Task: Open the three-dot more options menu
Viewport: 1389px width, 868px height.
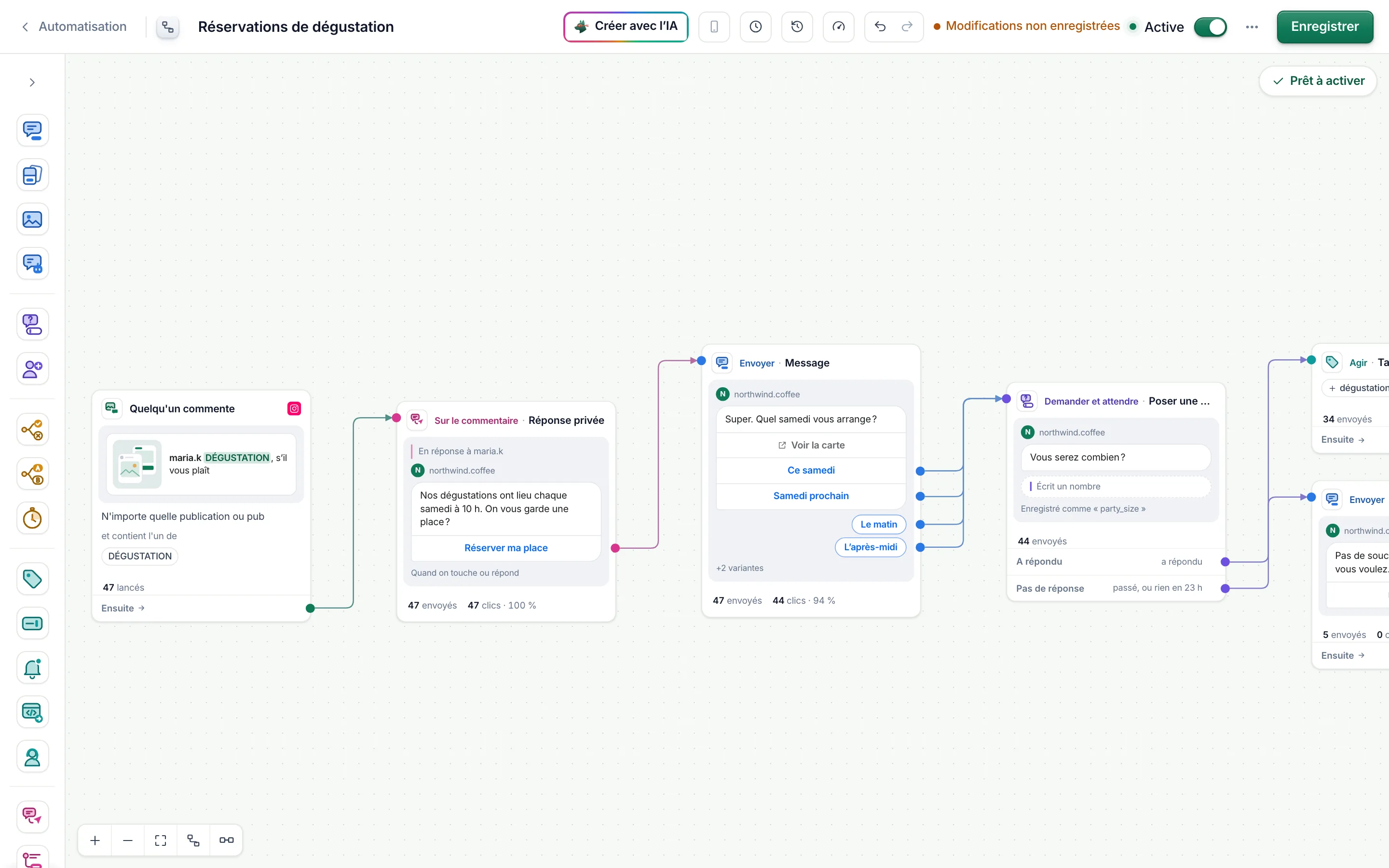Action: tap(1252, 27)
